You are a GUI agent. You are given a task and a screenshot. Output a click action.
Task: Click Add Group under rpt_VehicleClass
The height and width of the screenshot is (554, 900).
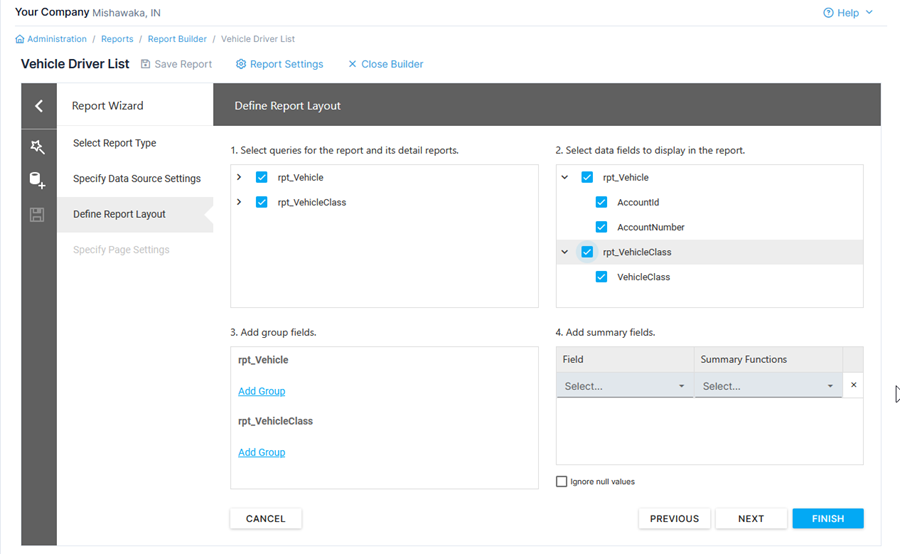click(x=261, y=452)
